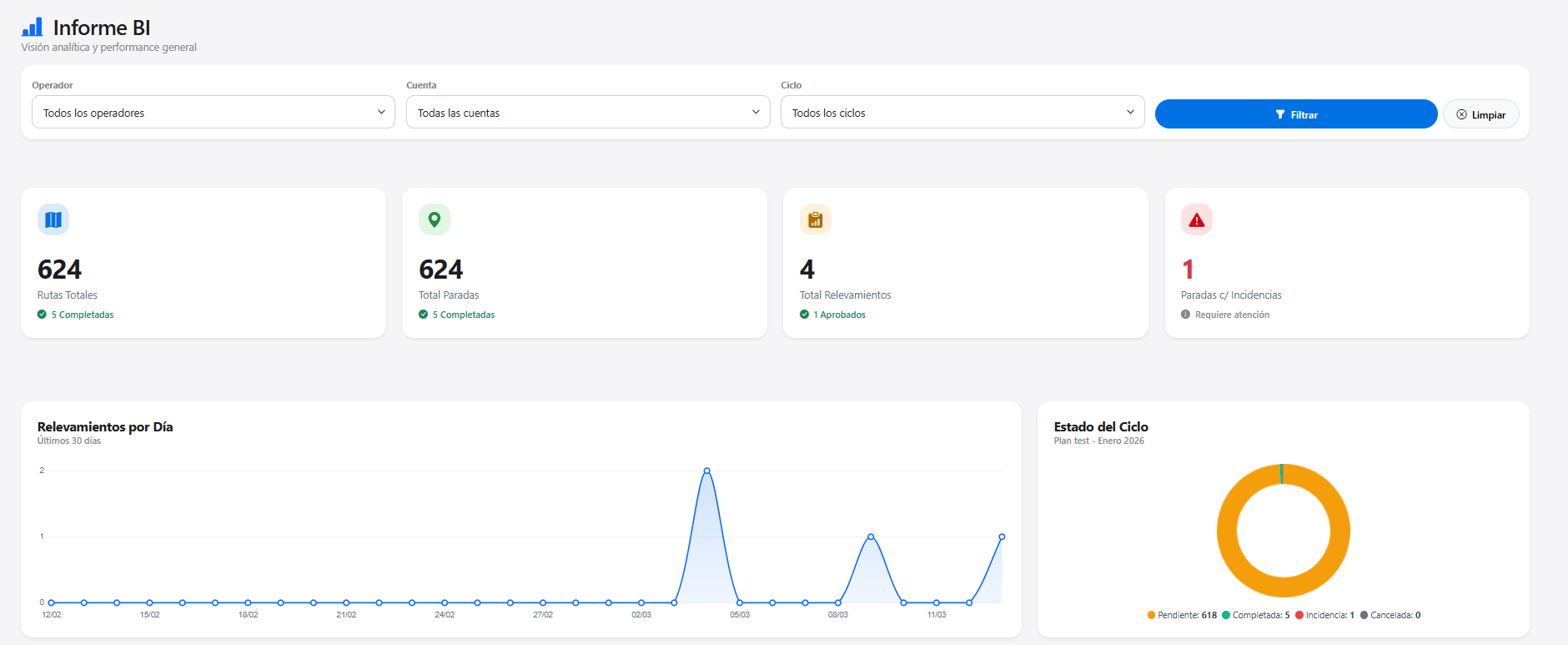The width and height of the screenshot is (1568, 645).
Task: Click the Total Relevamientos label
Action: 845,295
